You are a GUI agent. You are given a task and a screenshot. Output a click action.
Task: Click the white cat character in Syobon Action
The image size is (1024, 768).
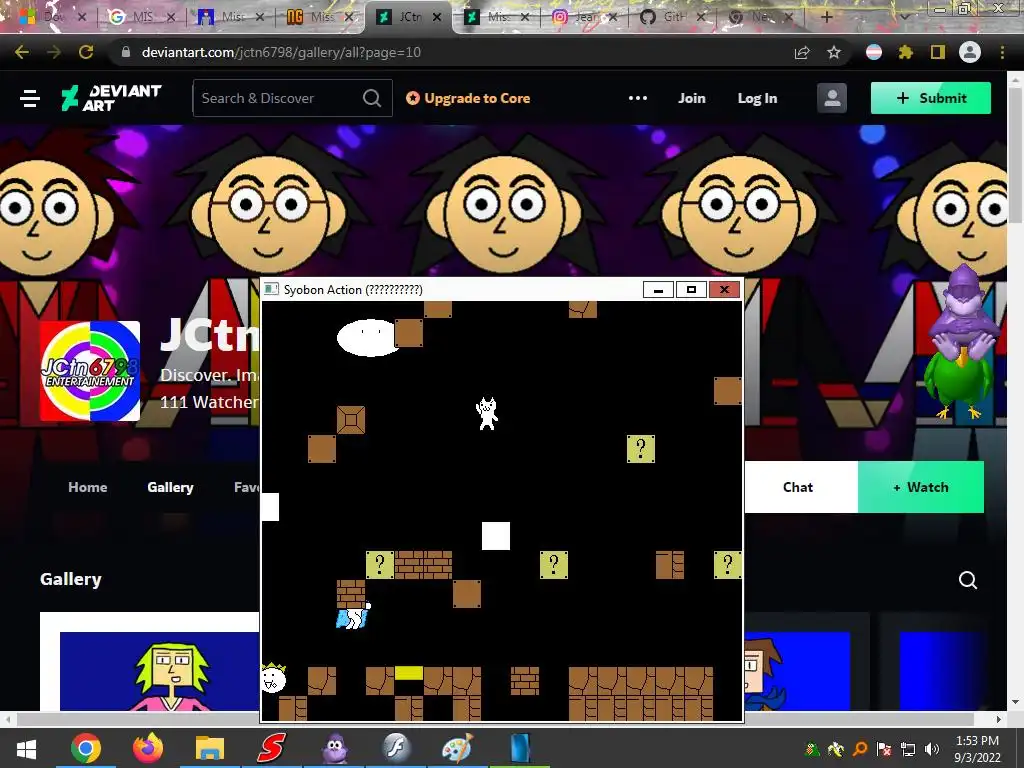pos(487,413)
